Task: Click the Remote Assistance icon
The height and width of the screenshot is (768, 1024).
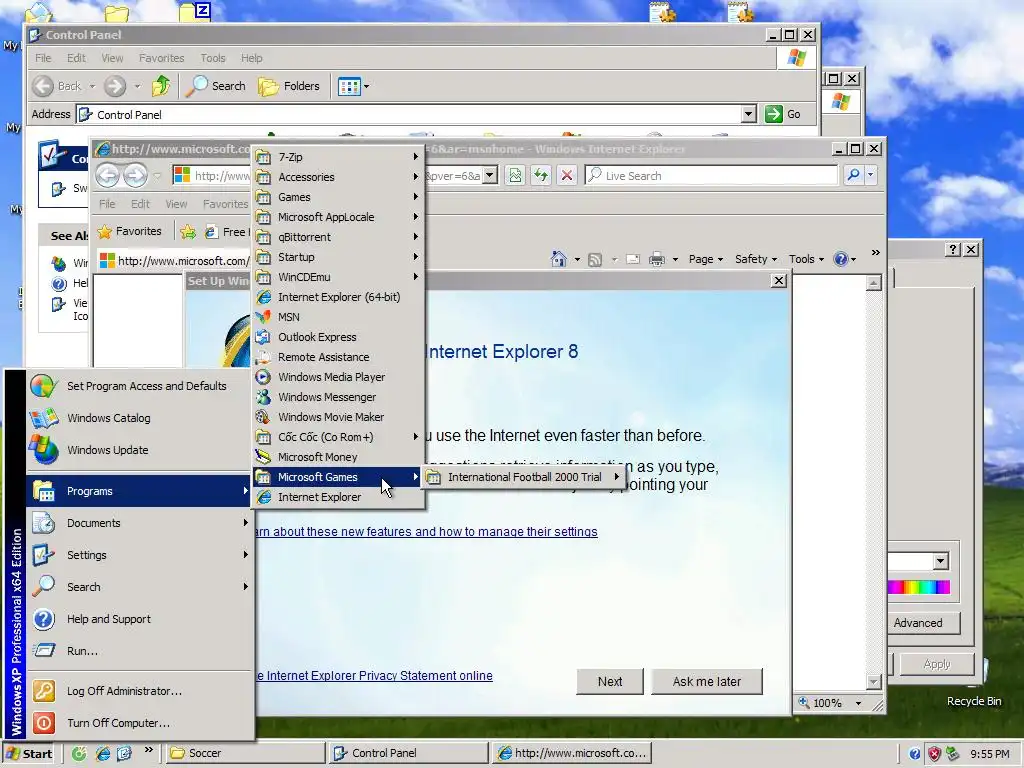Action: click(263, 357)
